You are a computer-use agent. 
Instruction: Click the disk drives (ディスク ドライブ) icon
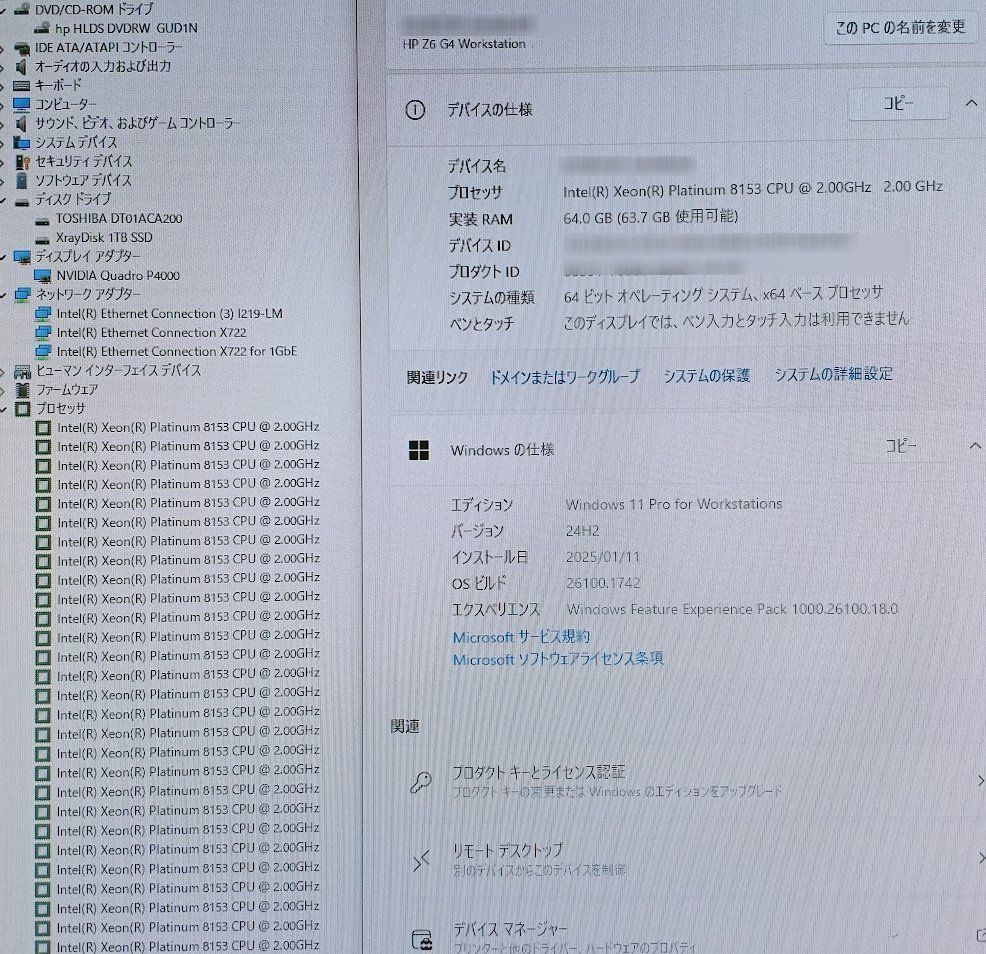(22, 201)
